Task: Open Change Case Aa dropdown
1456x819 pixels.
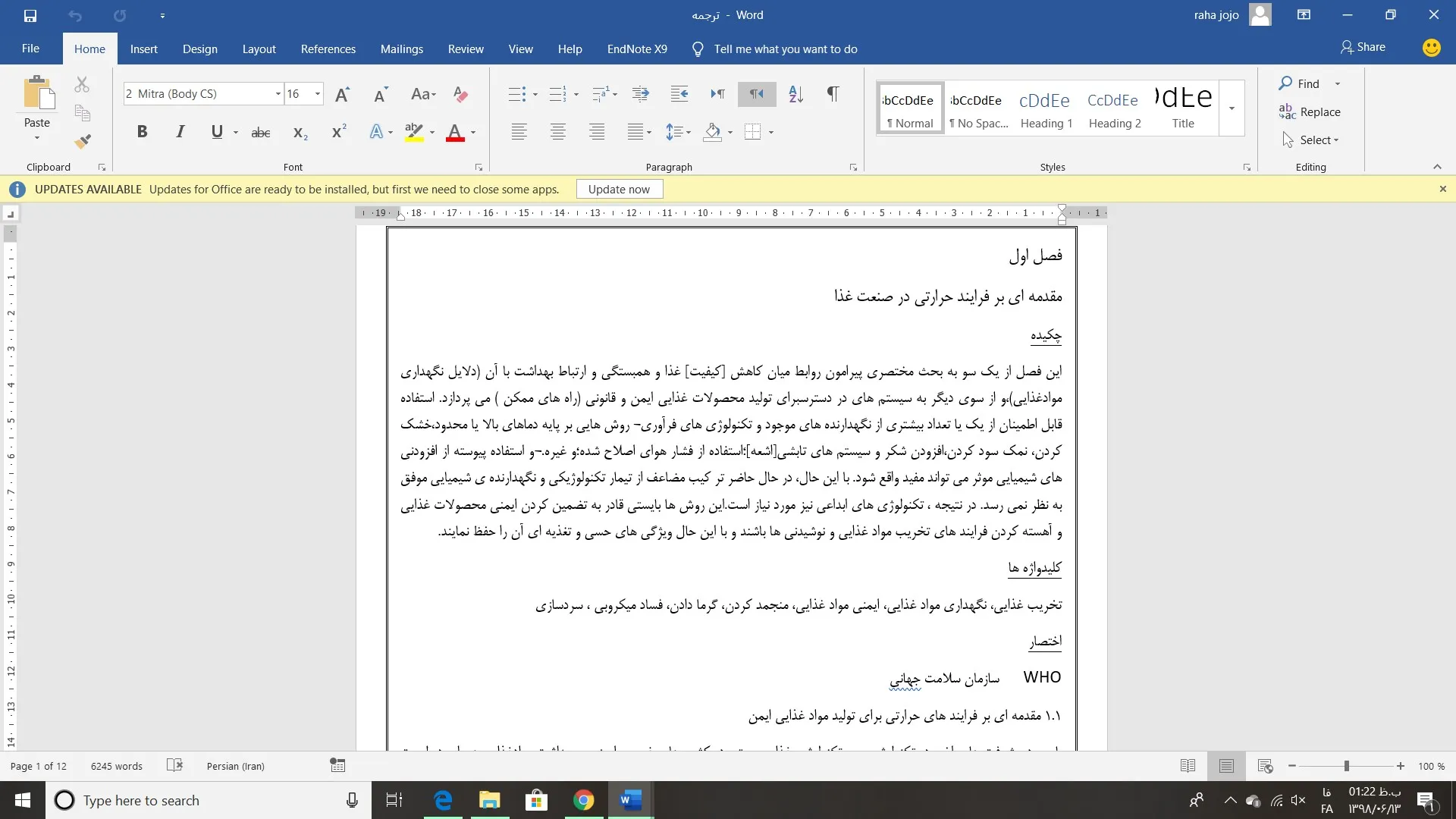Action: (x=423, y=94)
